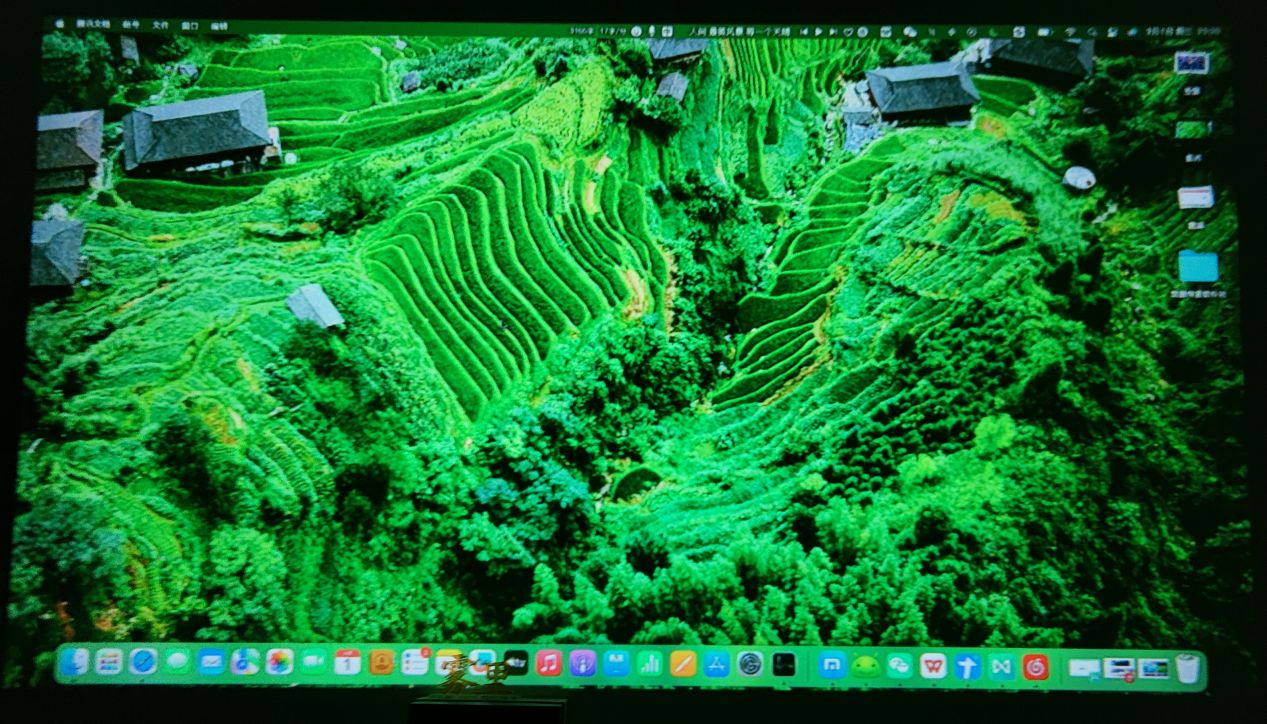Launch Maps from the Dock
Viewport: 1267px width, 724px height.
pos(245,661)
